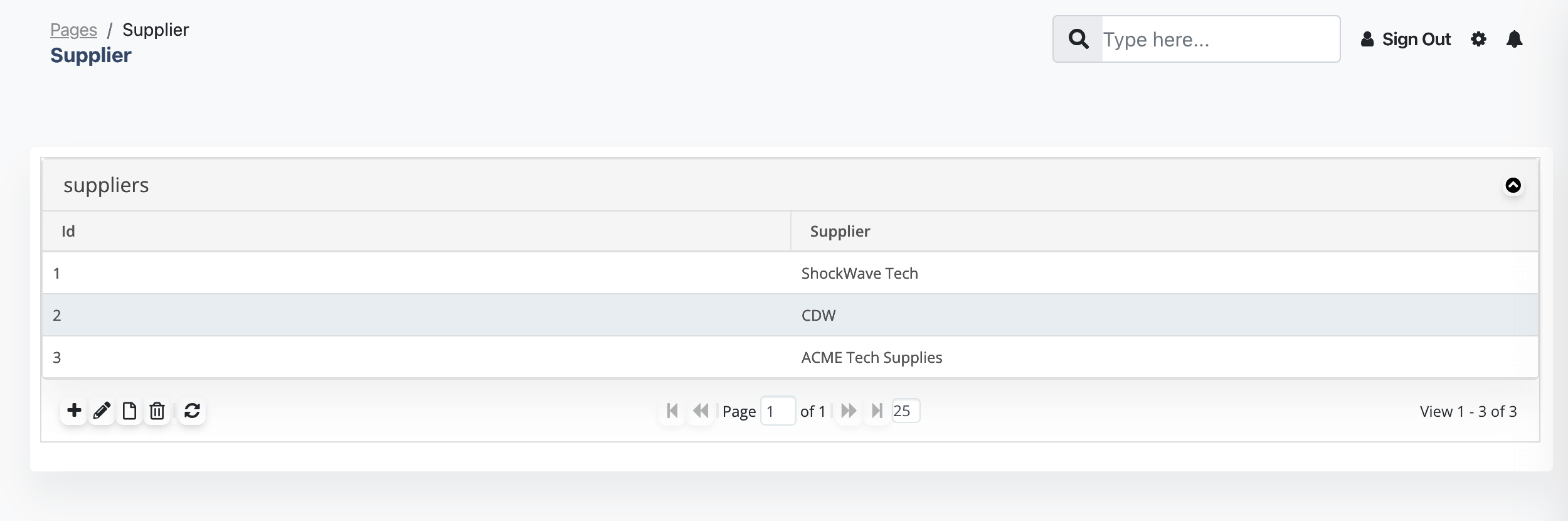Focus the Type here search field
Screen dimensions: 1568x521
(1220, 39)
